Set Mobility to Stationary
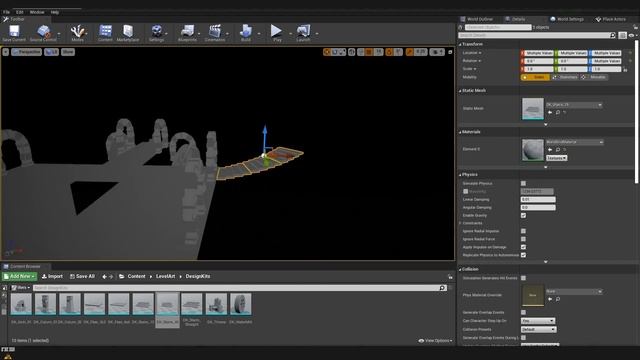640x360 pixels. point(565,77)
